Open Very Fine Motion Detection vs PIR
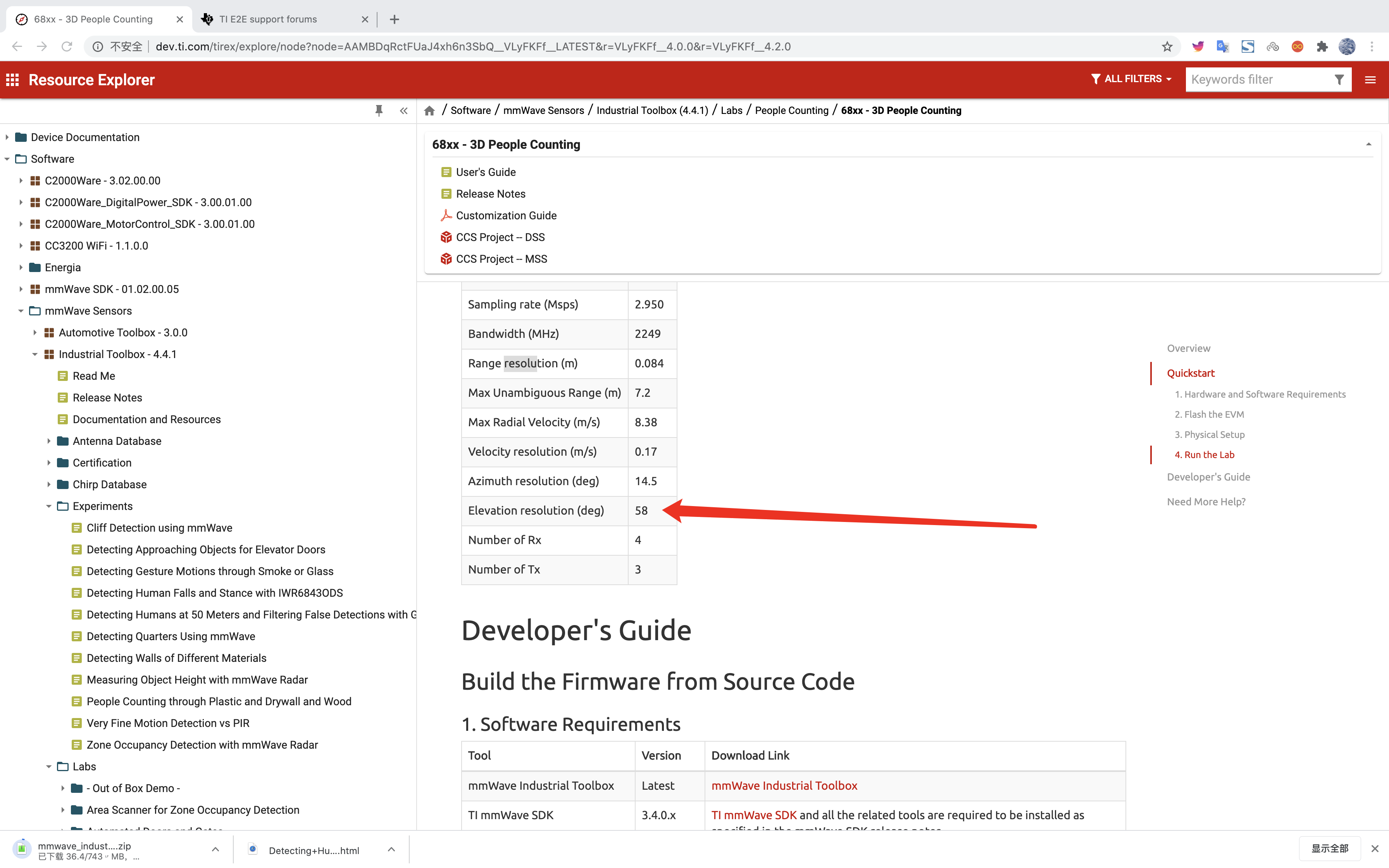Image resolution: width=1389 pixels, height=868 pixels. (167, 723)
